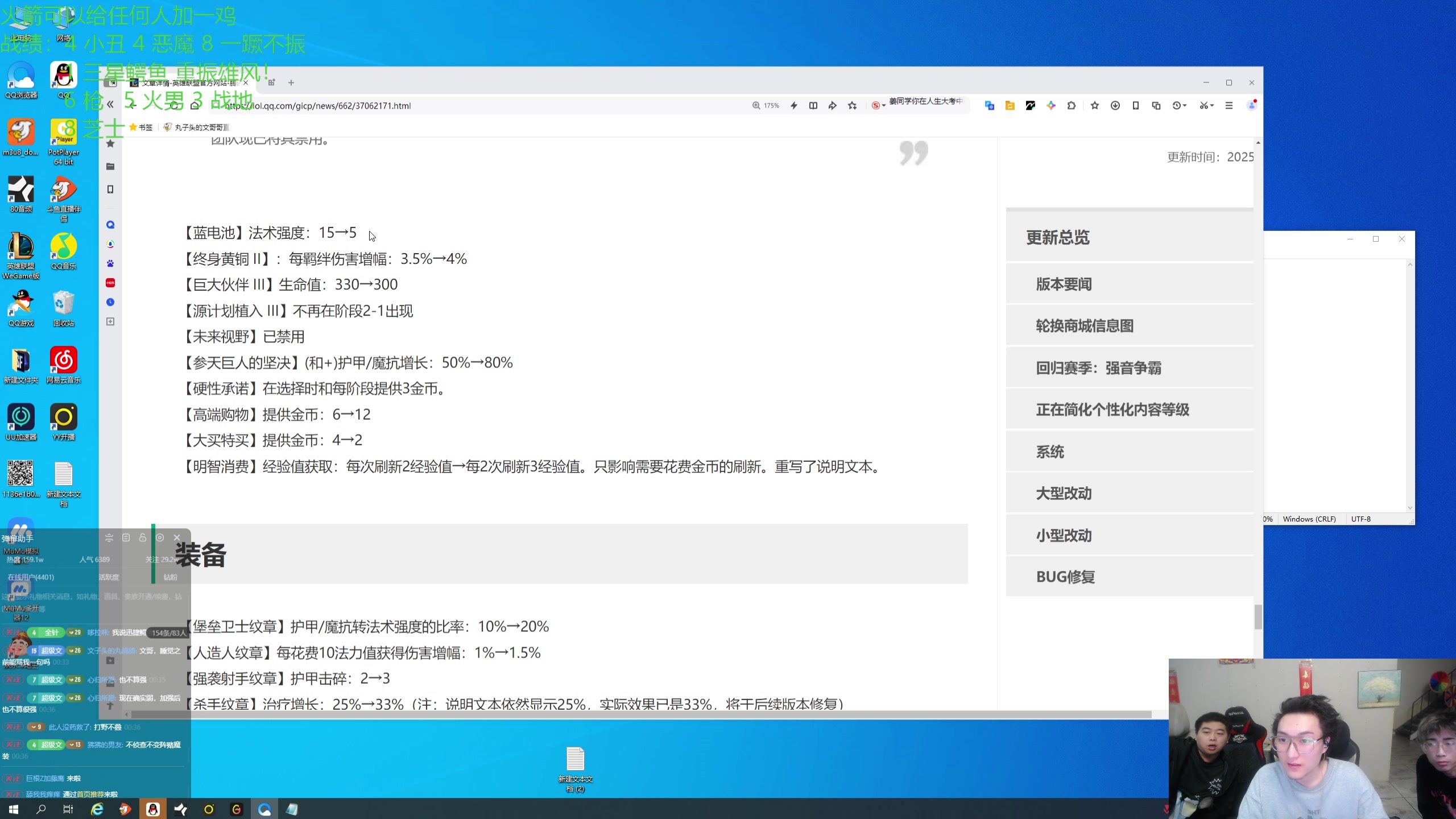Open the downloads arrow icon
Screen dimensions: 1456x819
[x=1115, y=106]
